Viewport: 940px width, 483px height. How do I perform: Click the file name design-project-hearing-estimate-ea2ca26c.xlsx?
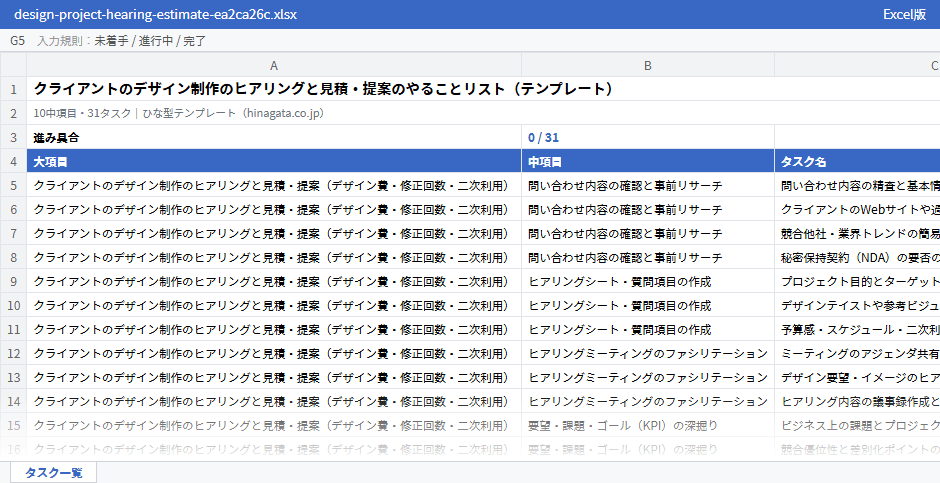tap(155, 14)
